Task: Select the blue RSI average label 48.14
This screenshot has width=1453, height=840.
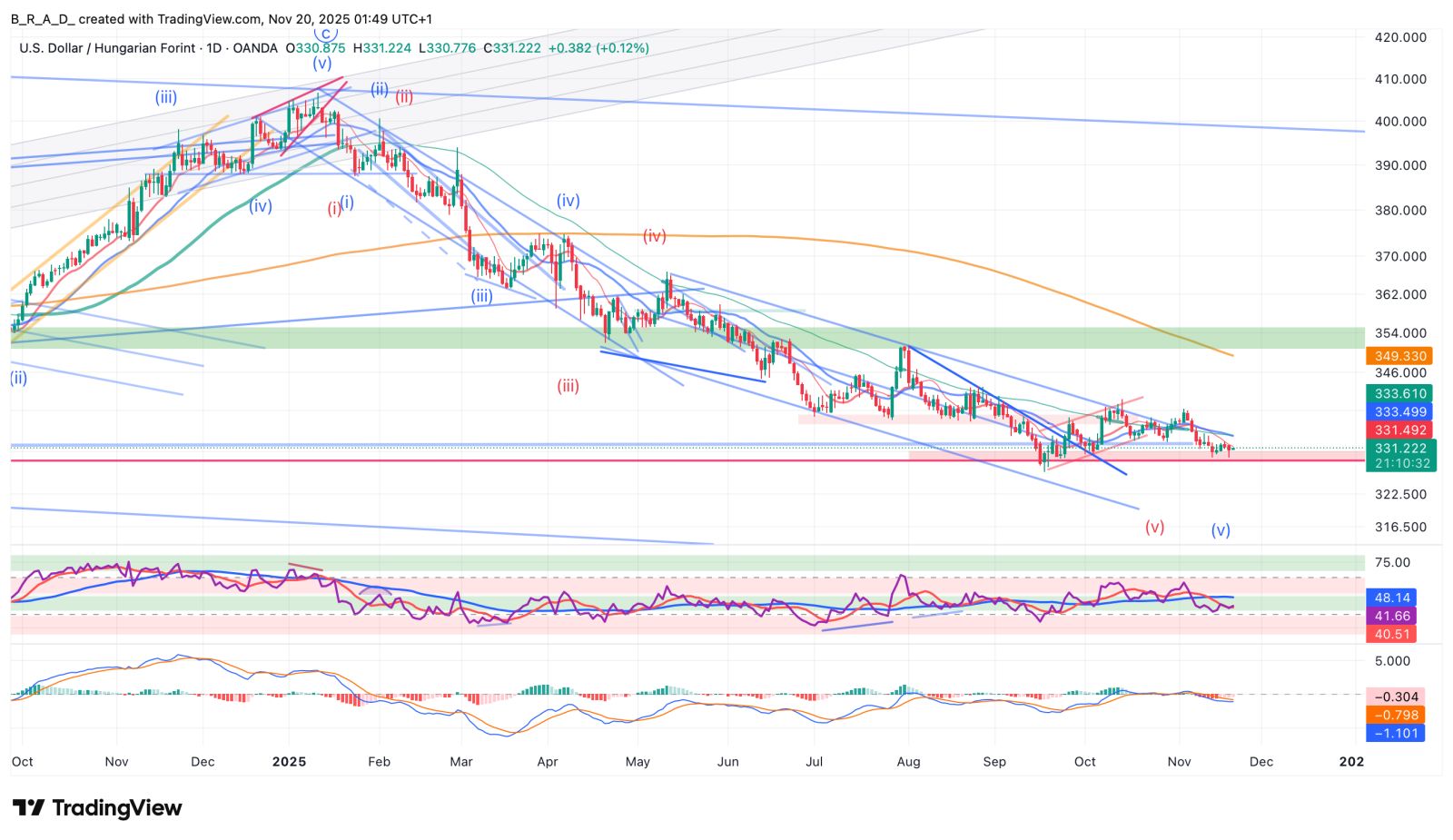Action: (x=1392, y=598)
